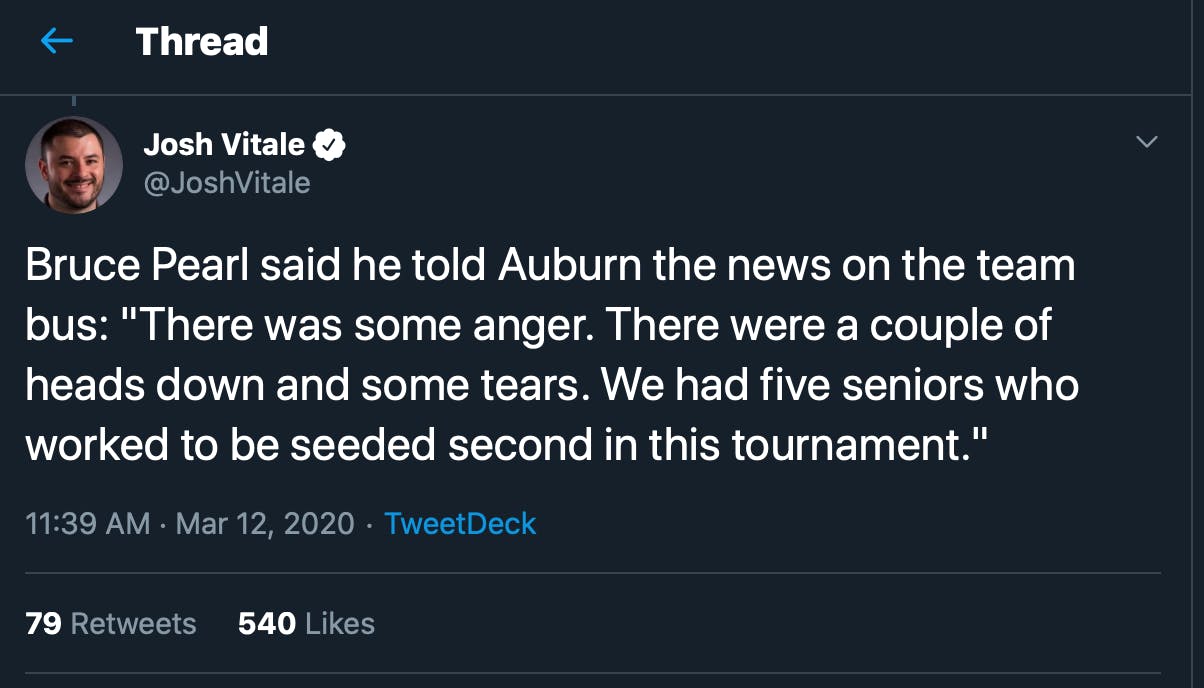Click the tweet line starting "heads down"
The height and width of the screenshot is (688, 1204).
click(x=551, y=385)
